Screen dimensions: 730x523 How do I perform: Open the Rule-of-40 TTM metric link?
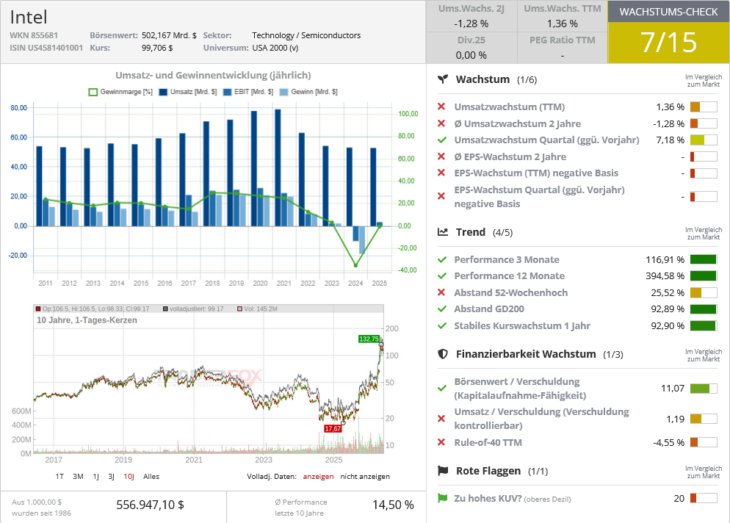pyautogui.click(x=488, y=442)
